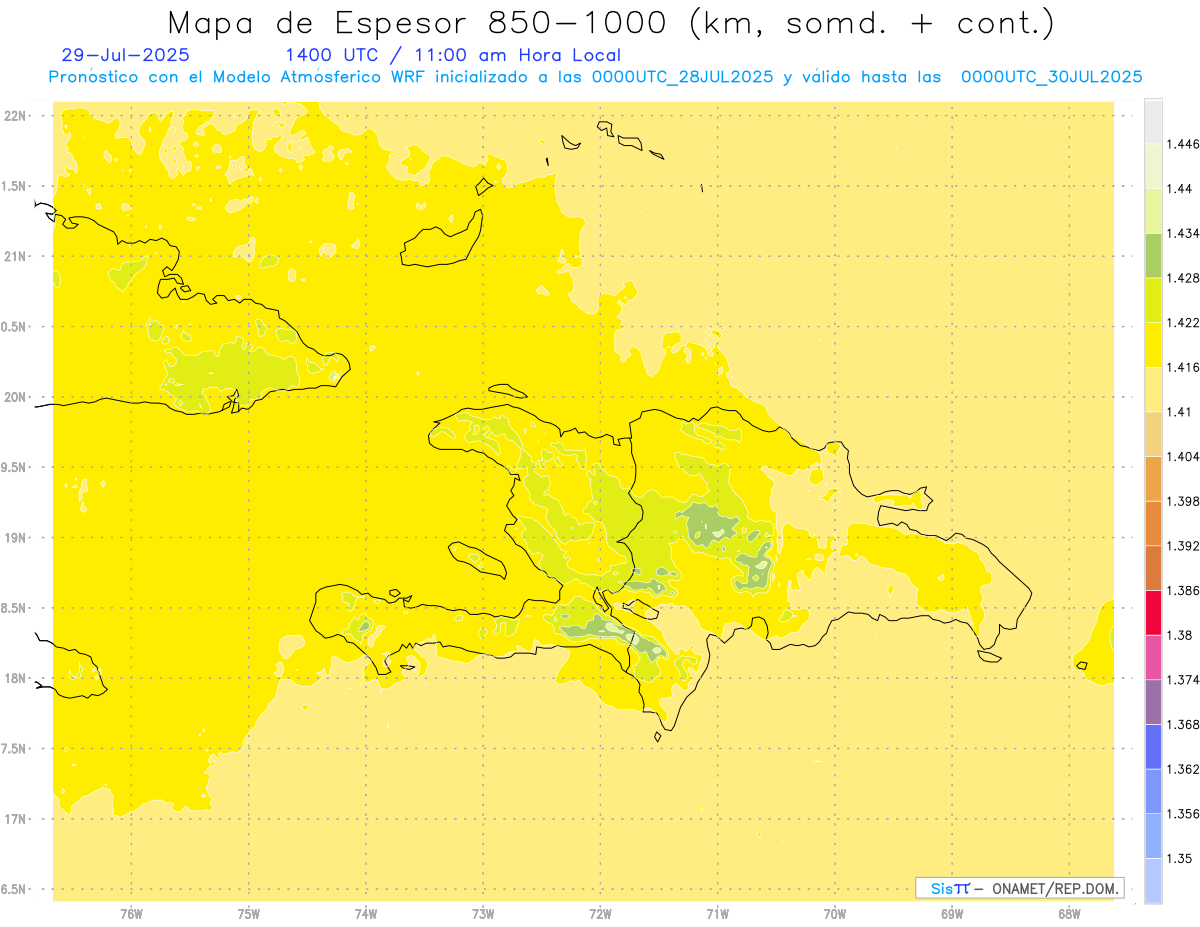
Task: Click the '8.5N' latitude label
Action: coord(15,608)
